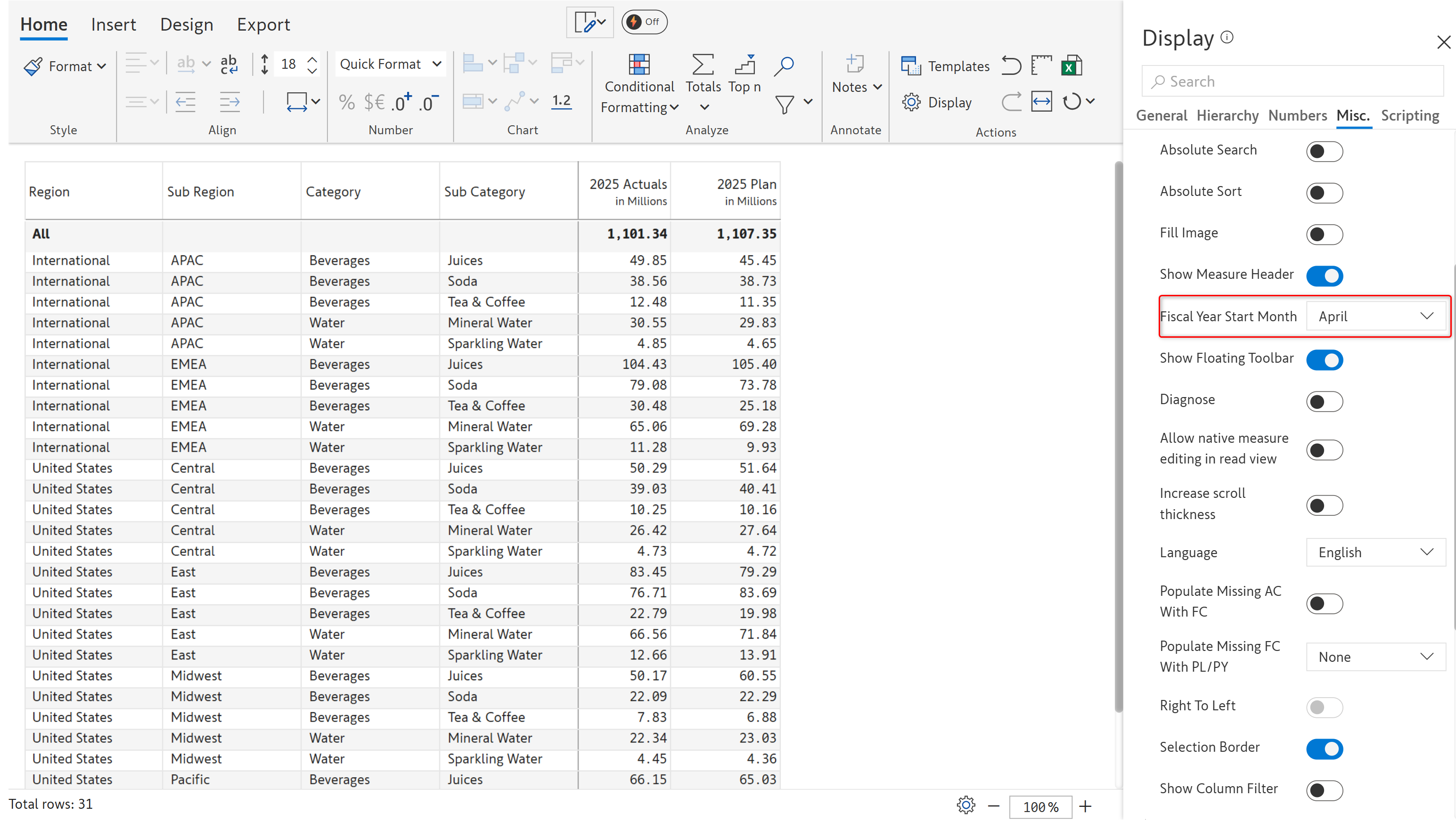
Task: Open the Top n ranking tool
Action: (x=744, y=65)
